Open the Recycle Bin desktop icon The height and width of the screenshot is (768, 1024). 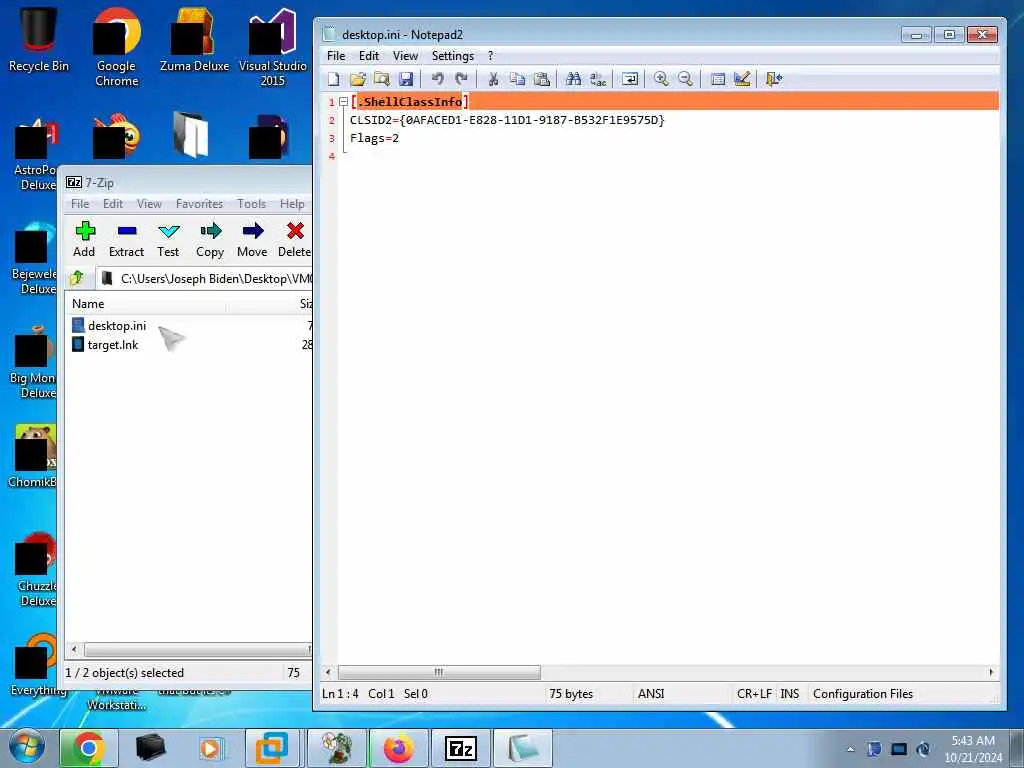point(39,40)
